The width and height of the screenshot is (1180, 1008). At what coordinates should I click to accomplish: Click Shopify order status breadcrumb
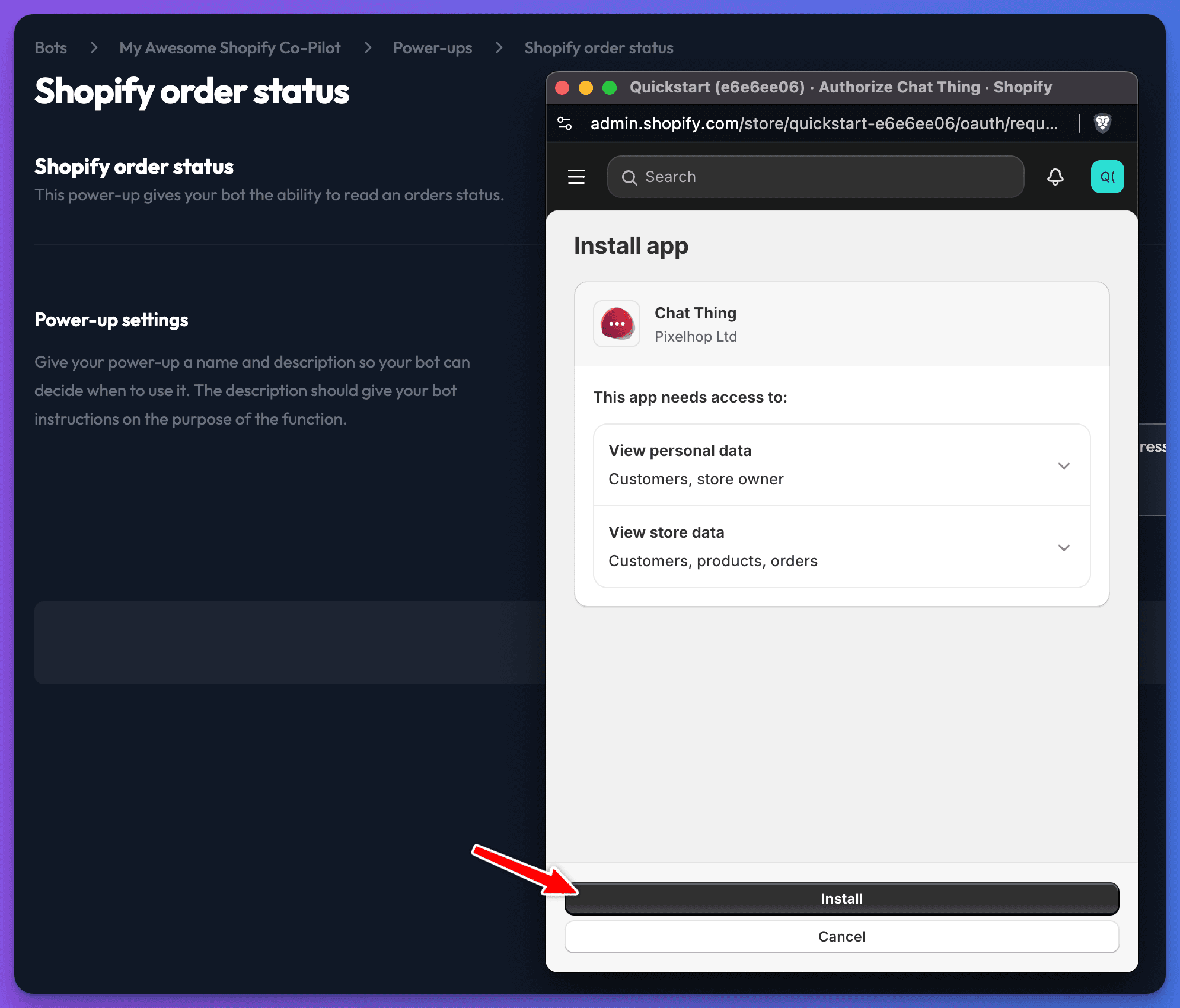coord(599,47)
